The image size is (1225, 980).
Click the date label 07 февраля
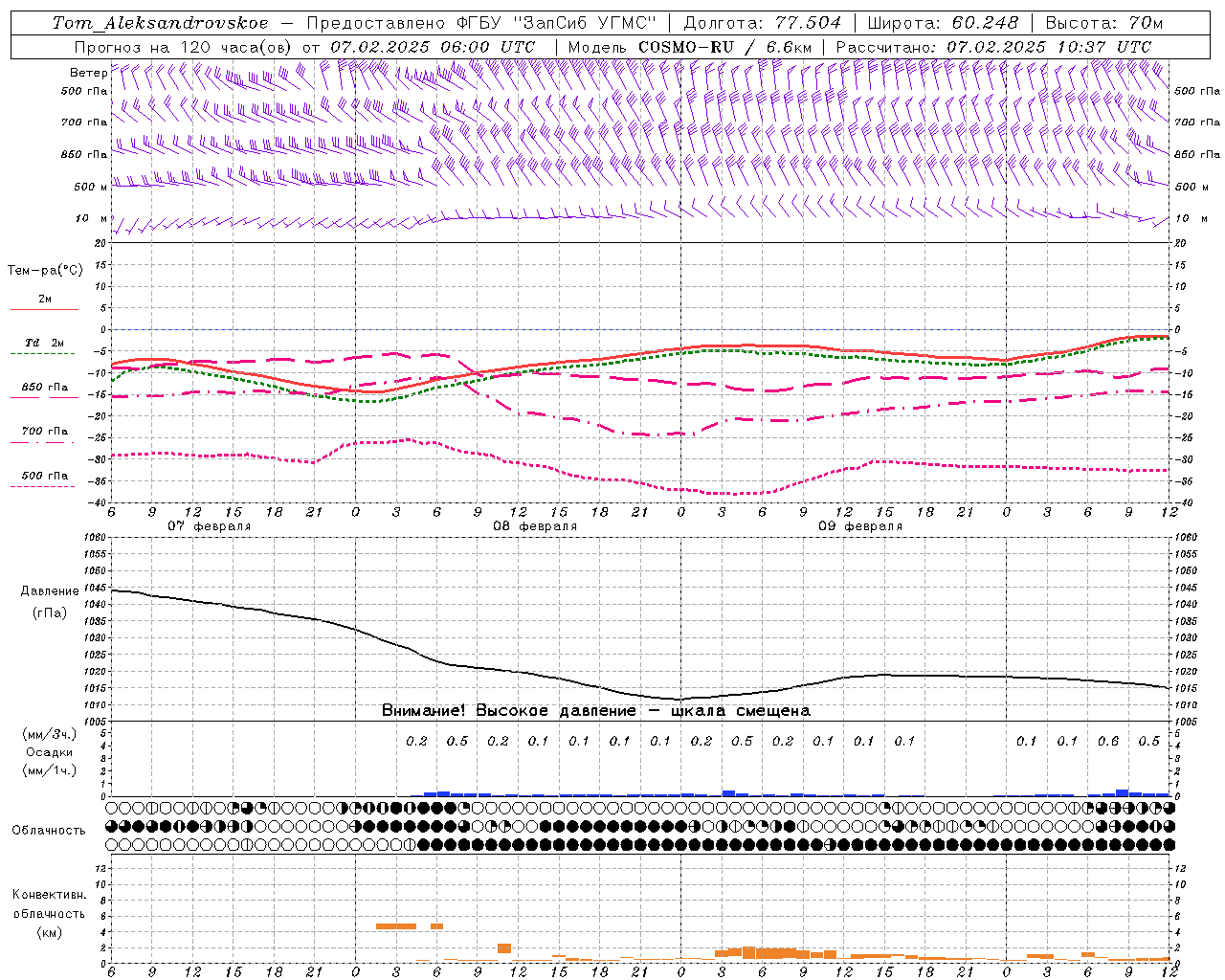210,526
